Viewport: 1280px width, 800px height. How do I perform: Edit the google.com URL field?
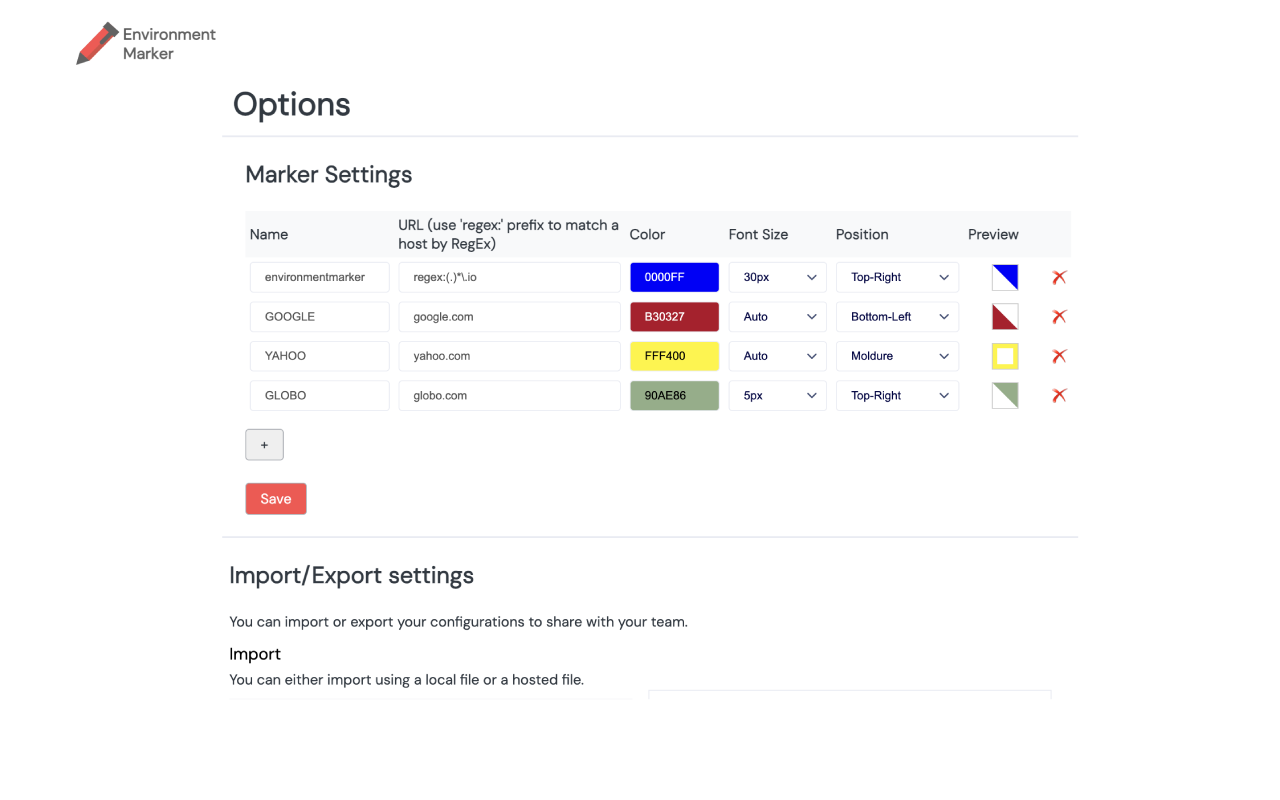tap(509, 317)
